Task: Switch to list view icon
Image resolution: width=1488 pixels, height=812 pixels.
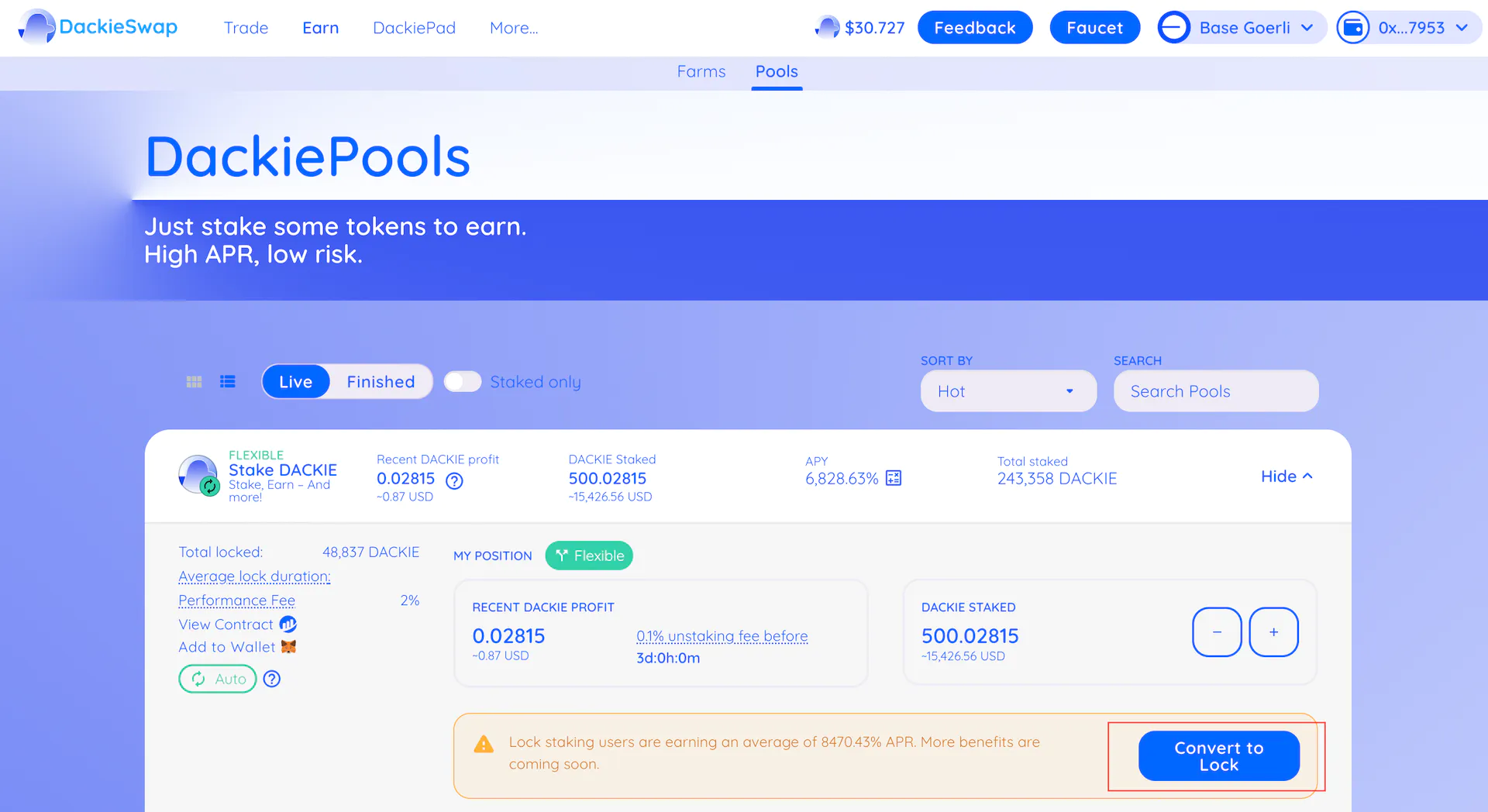Action: pos(227,382)
